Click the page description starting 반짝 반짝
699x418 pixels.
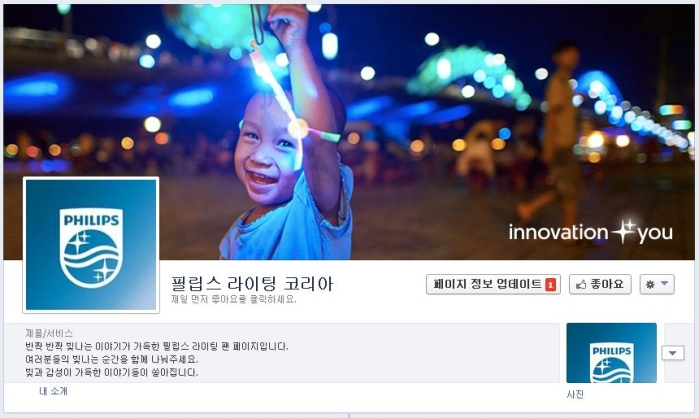[157, 346]
